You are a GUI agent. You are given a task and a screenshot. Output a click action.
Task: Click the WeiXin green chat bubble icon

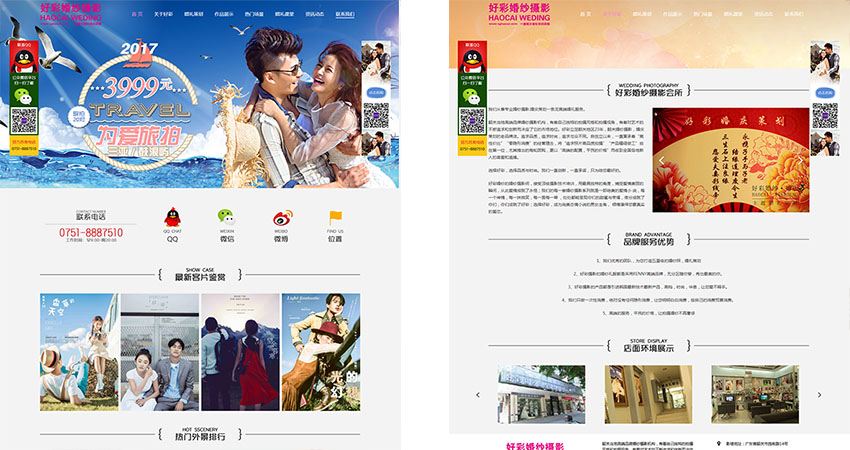click(227, 217)
